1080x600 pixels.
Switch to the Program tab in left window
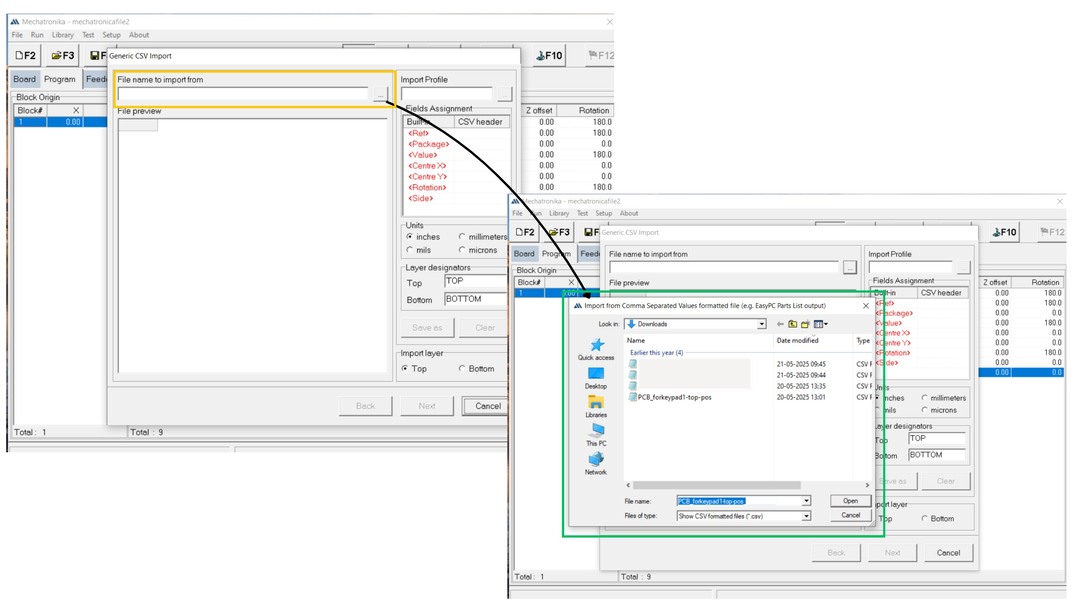tap(60, 79)
